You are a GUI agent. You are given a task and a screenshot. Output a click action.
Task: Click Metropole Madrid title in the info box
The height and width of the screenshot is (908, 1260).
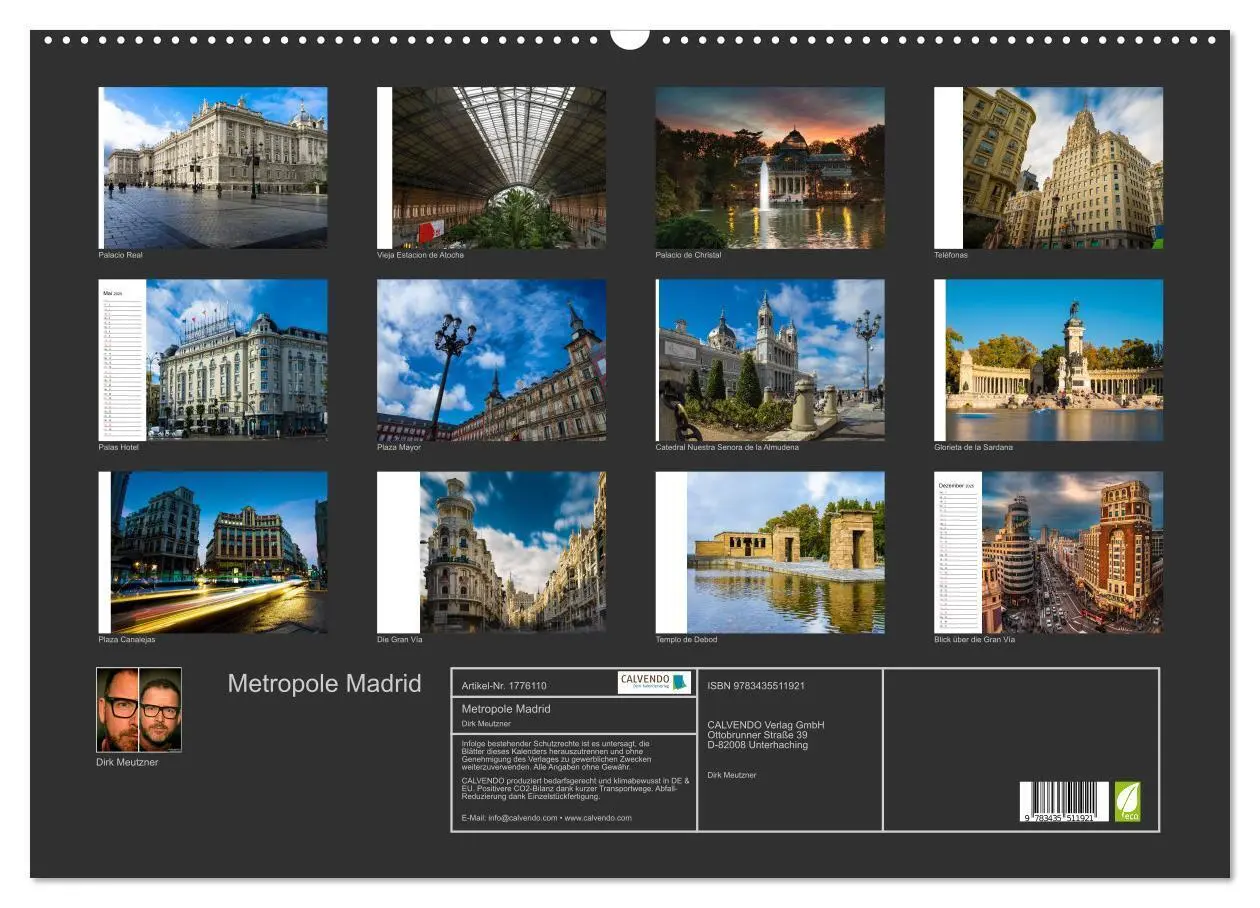coord(506,708)
